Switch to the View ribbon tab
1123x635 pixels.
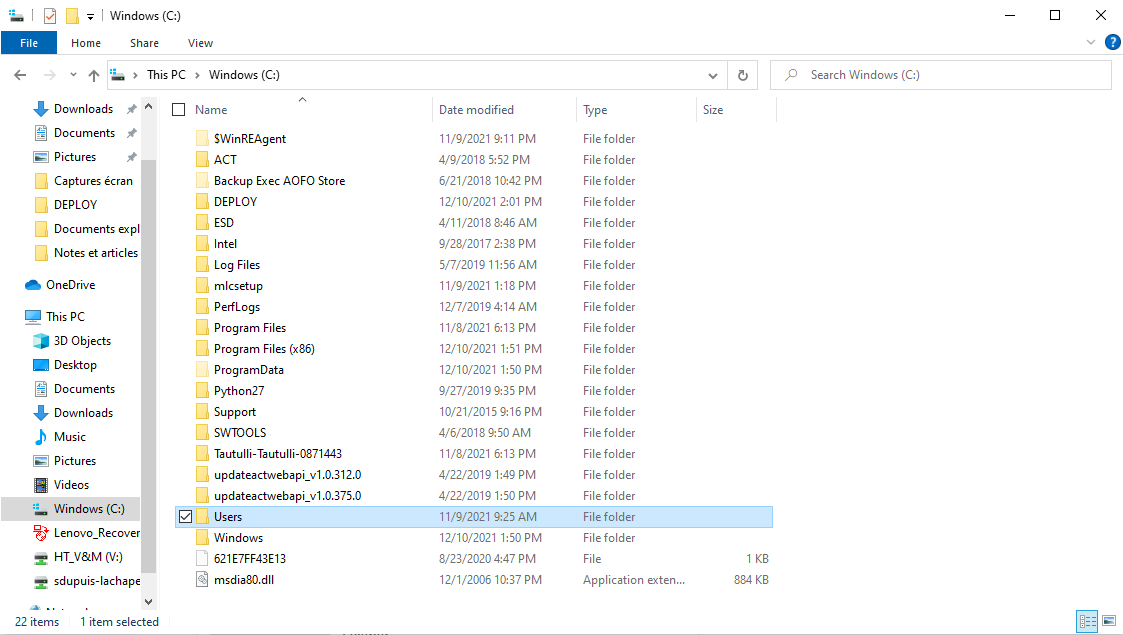click(200, 43)
